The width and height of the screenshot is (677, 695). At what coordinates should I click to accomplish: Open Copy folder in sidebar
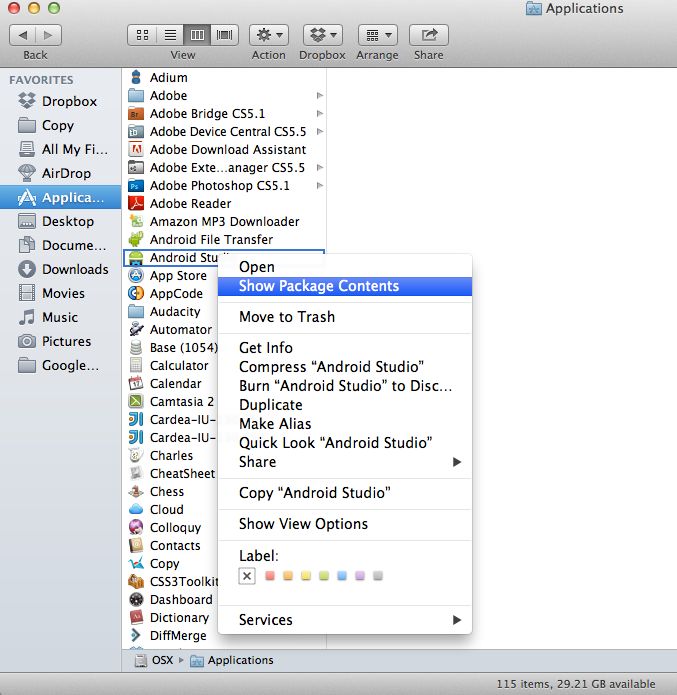pos(60,125)
